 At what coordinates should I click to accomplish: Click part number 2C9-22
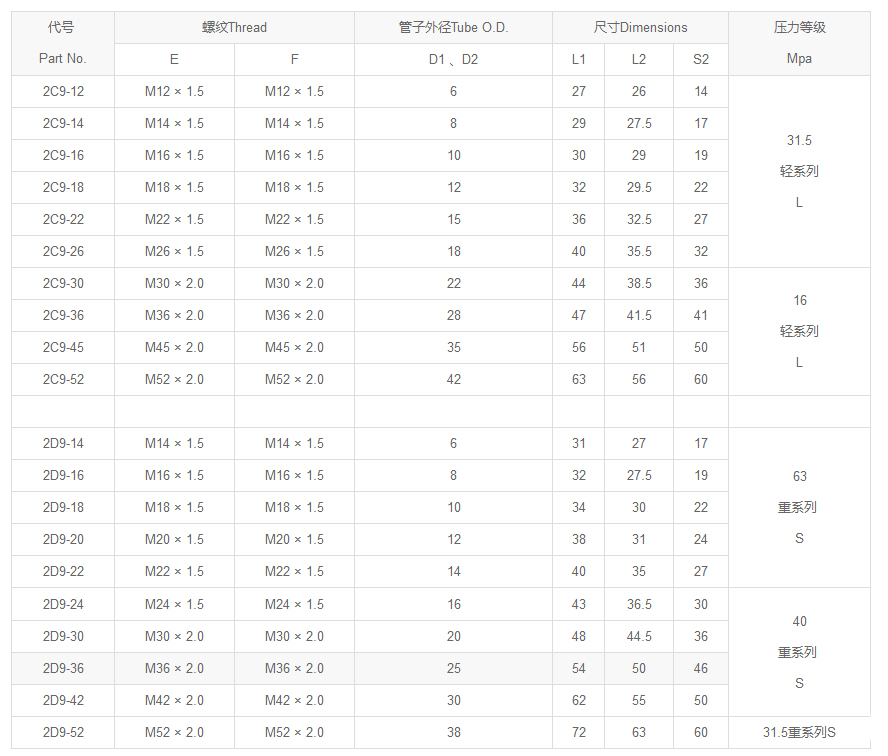tap(63, 220)
